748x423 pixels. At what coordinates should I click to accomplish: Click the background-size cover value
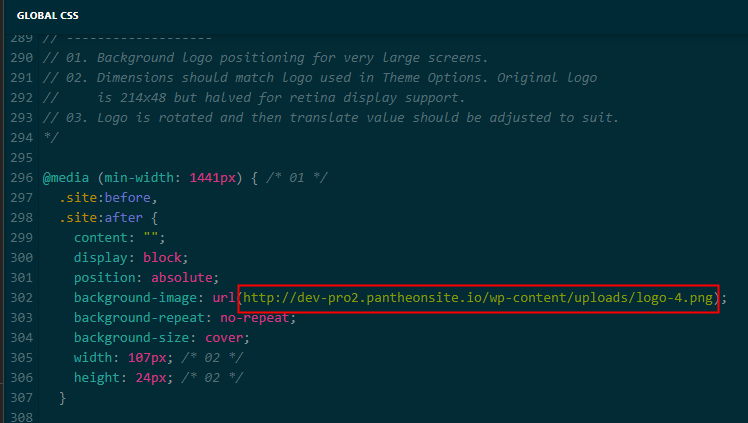point(224,338)
